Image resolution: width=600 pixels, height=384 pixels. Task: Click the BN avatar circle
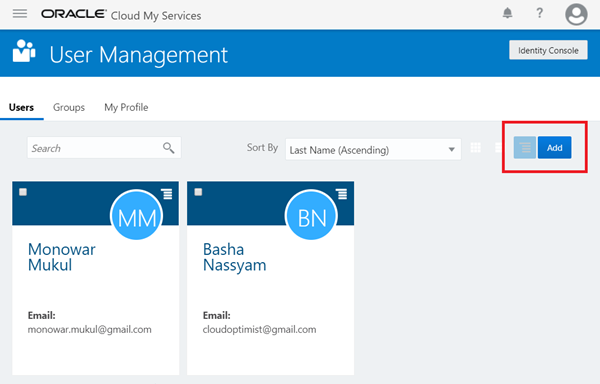pyautogui.click(x=311, y=215)
